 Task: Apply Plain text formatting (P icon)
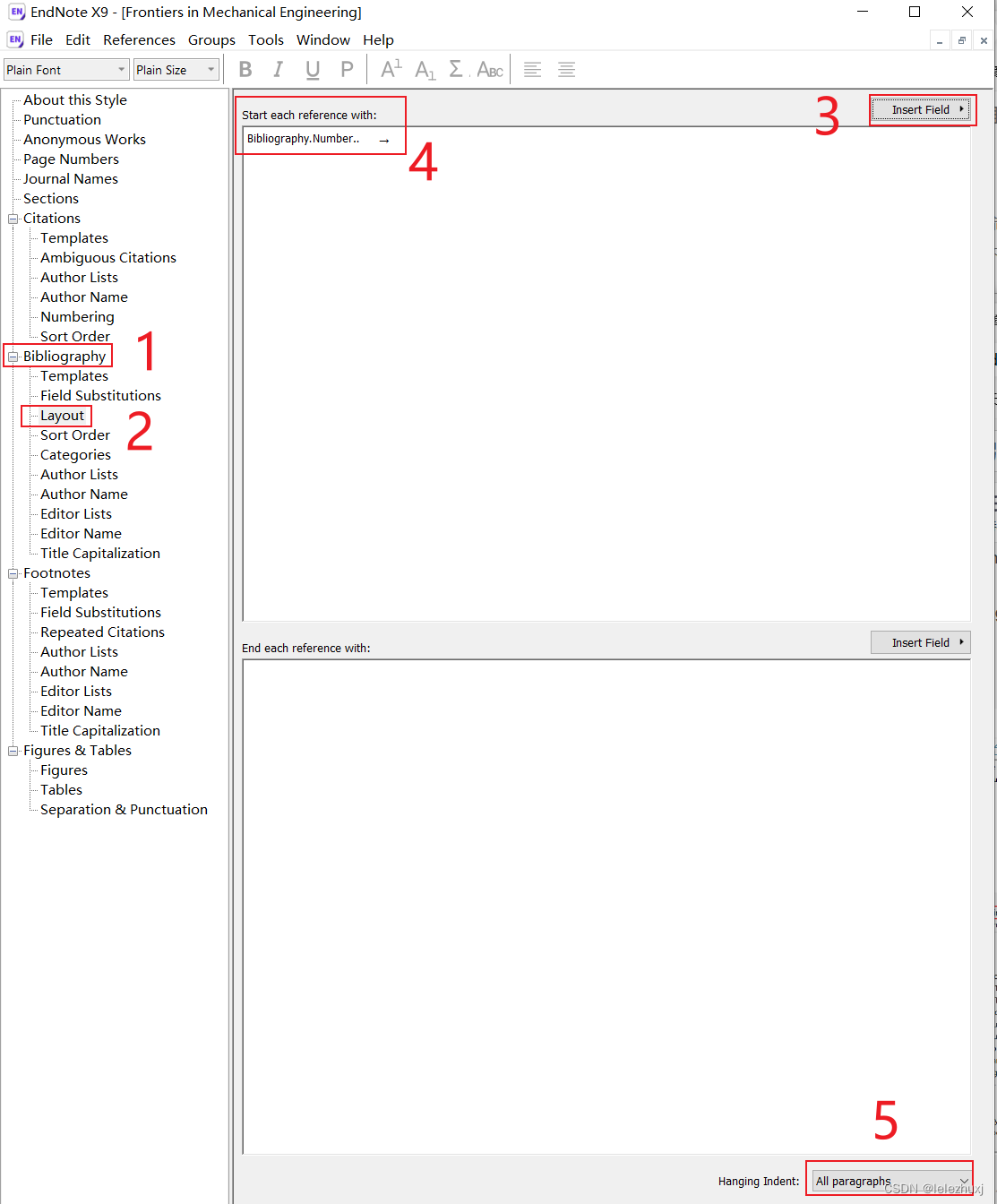tap(347, 70)
